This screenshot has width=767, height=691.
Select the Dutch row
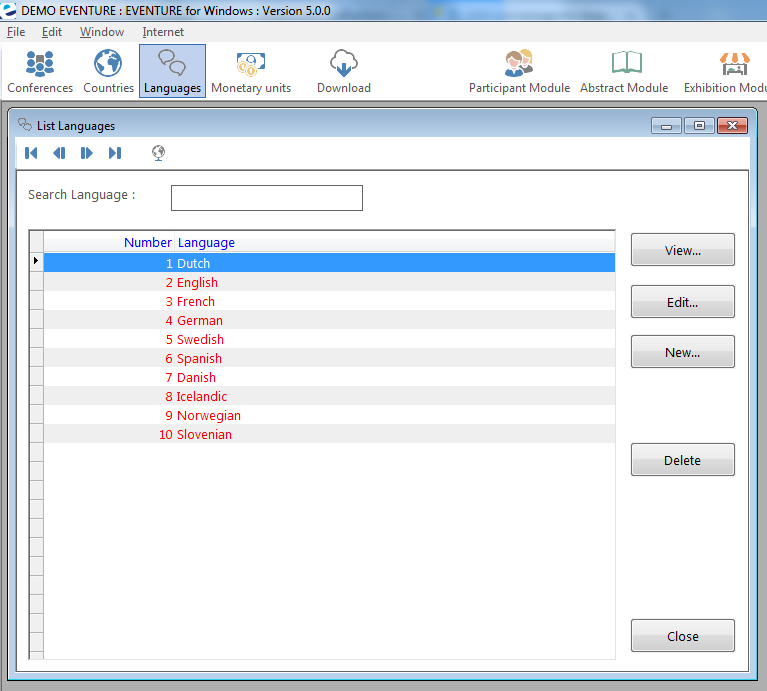tap(329, 263)
